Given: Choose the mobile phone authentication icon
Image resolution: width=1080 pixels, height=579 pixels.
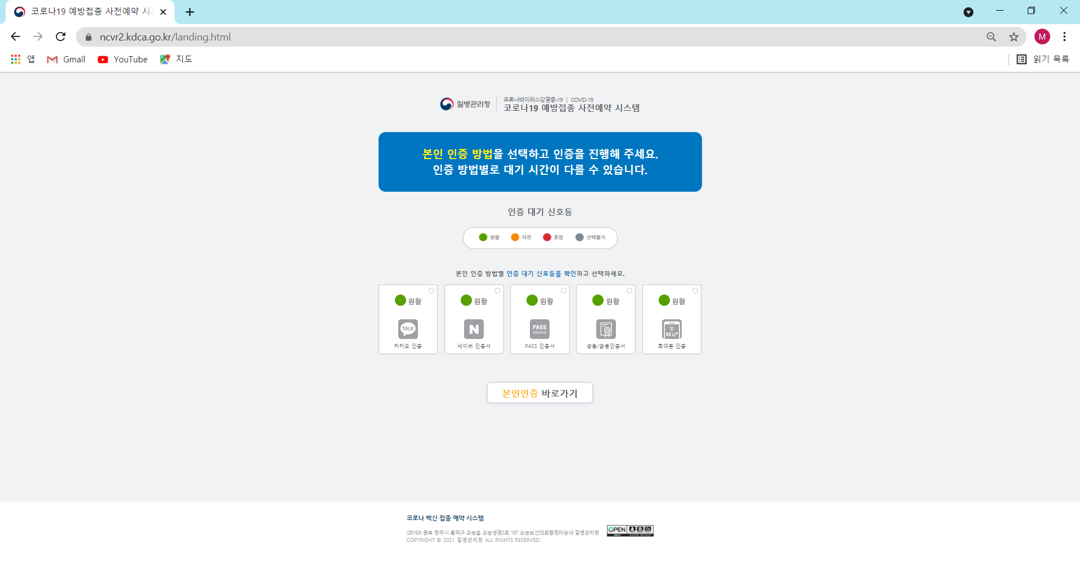Looking at the screenshot, I should pos(672,329).
